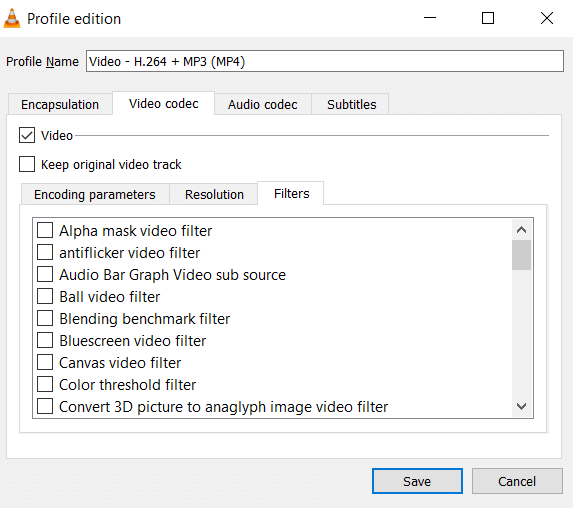
Task: Switch to the Encapsulation tab
Action: (x=60, y=105)
